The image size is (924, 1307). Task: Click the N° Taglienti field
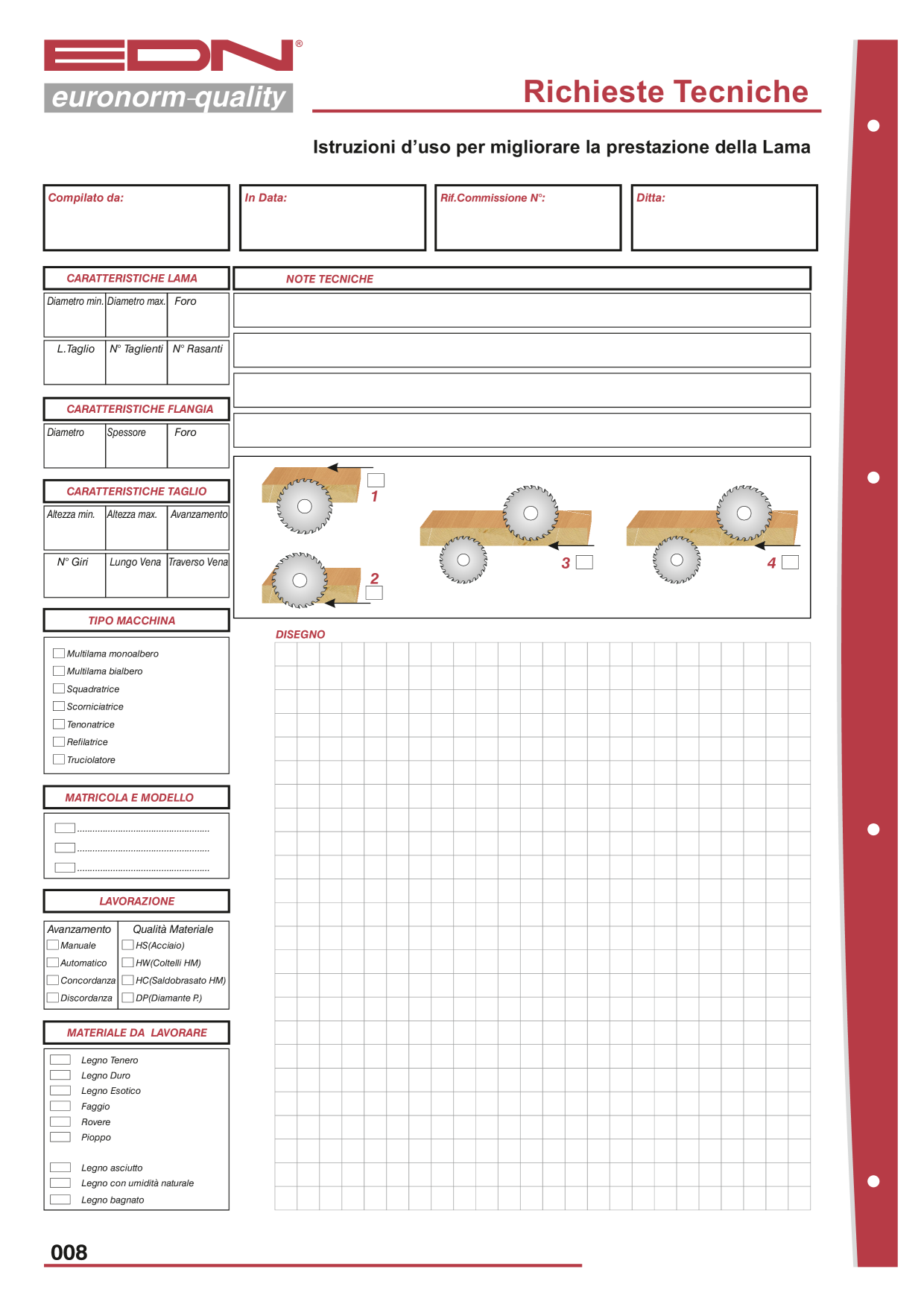click(x=136, y=363)
